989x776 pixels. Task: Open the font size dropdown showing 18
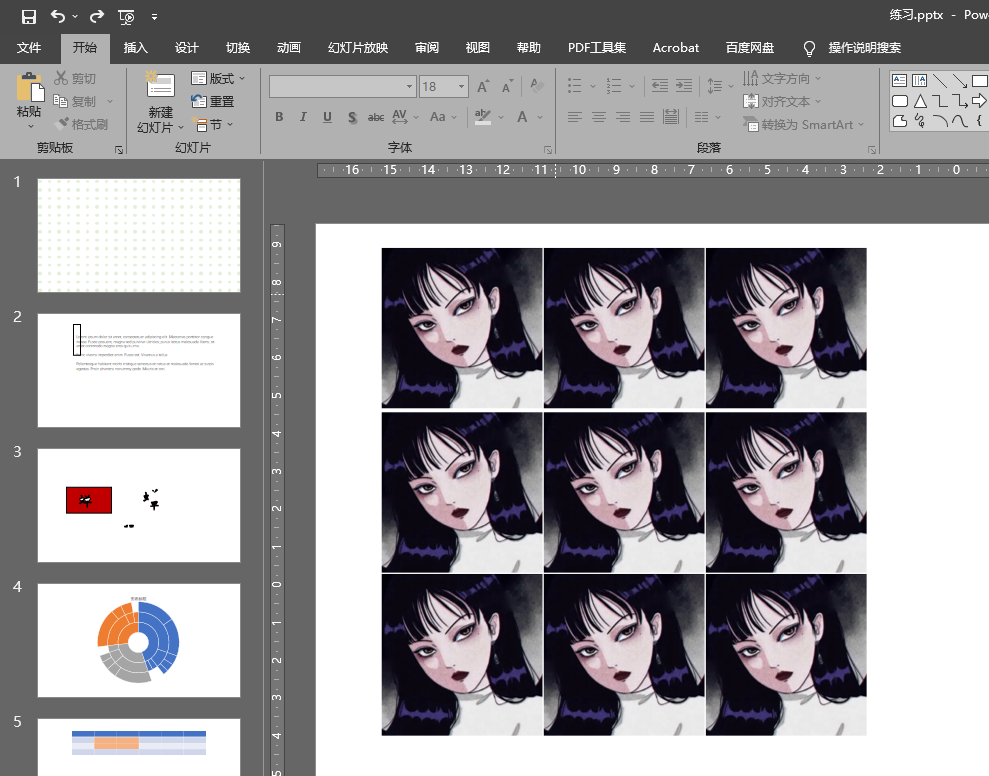pyautogui.click(x=461, y=87)
